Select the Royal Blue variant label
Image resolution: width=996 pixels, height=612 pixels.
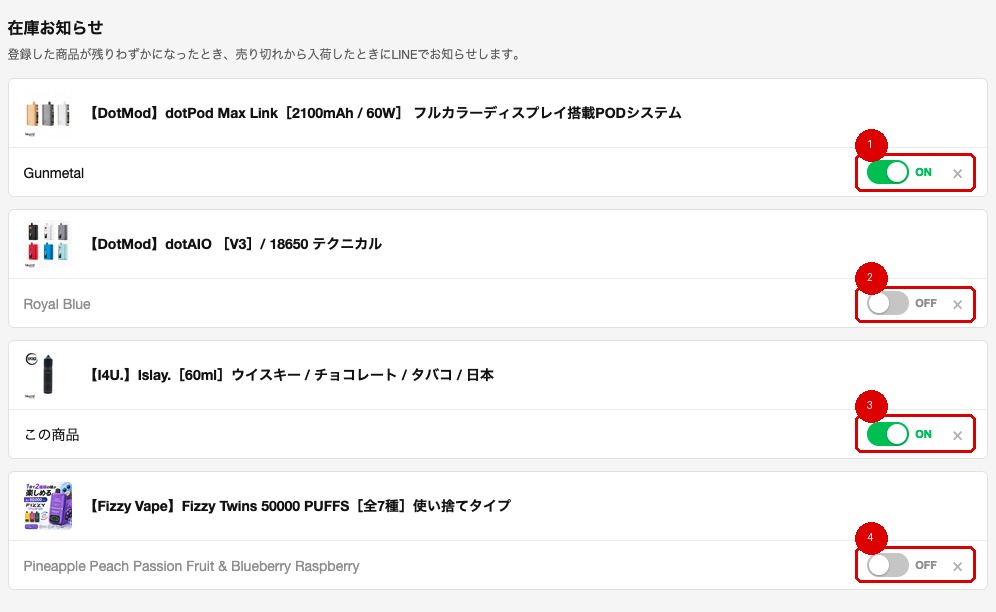[57, 304]
